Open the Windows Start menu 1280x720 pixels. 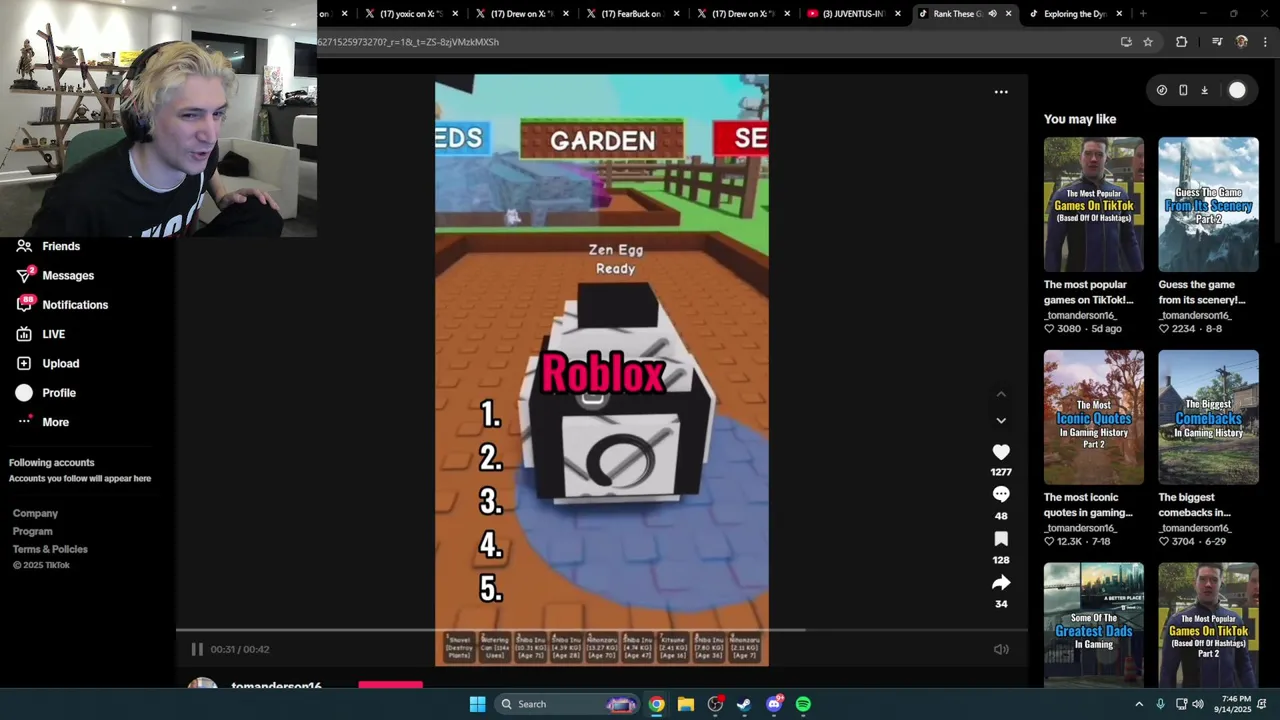click(477, 704)
